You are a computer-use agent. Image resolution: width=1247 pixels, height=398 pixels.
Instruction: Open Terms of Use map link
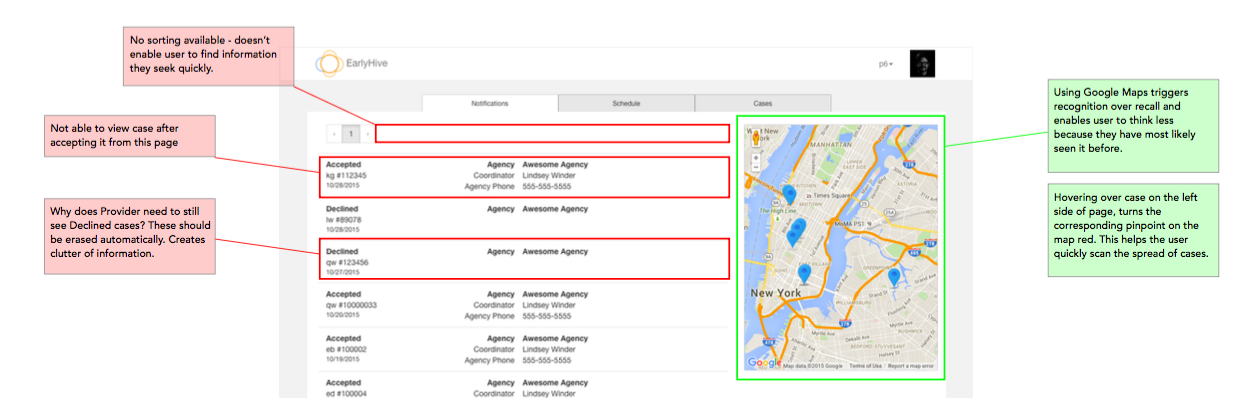tap(865, 366)
